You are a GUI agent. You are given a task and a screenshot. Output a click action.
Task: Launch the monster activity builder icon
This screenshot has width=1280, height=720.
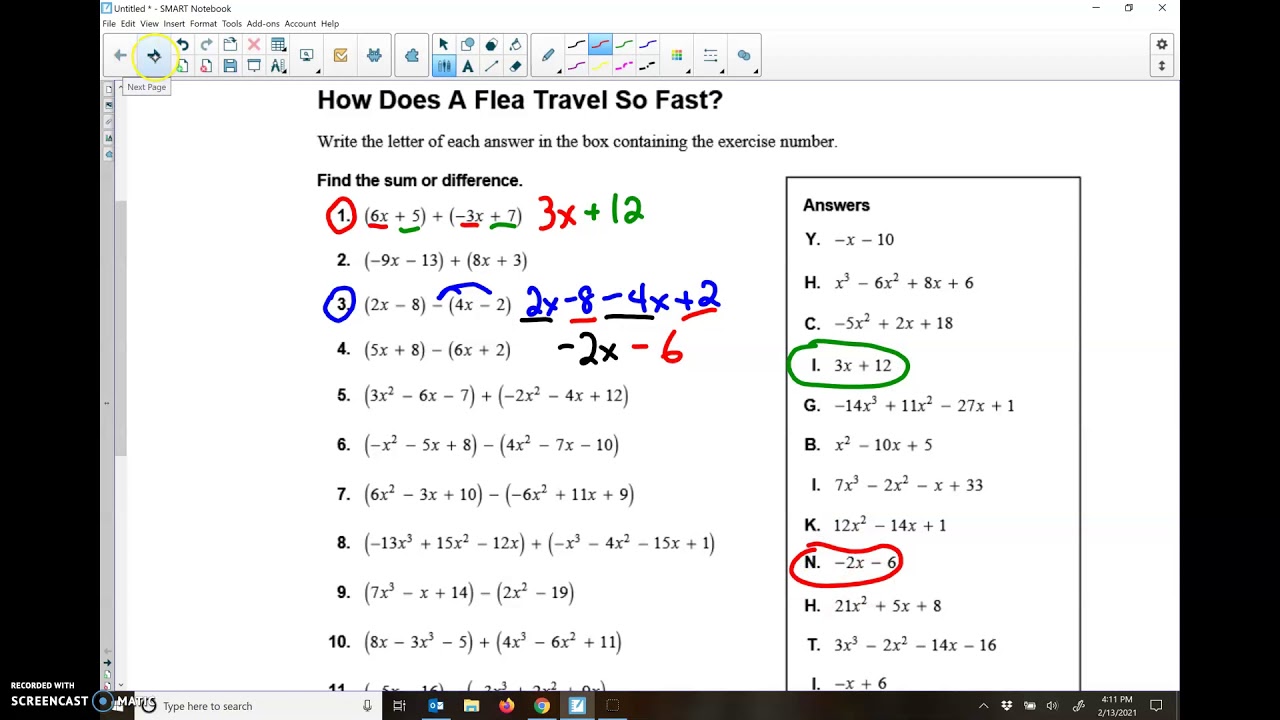point(374,56)
